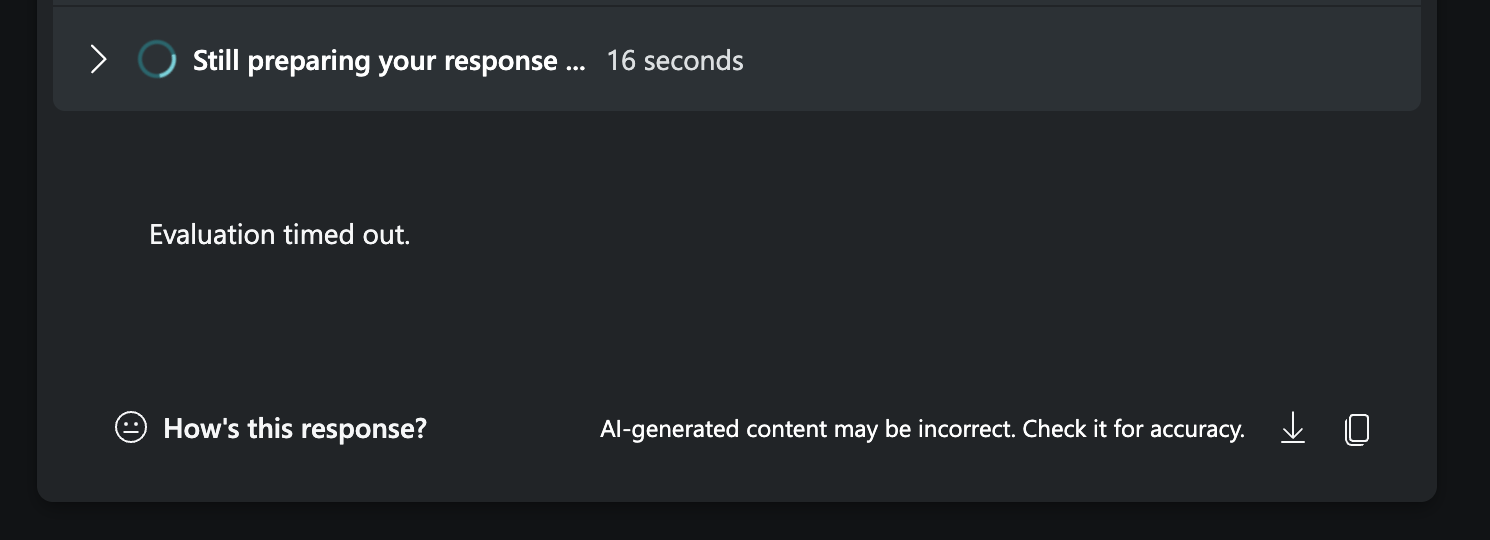Image resolution: width=1490 pixels, height=540 pixels.
Task: Click the AI-generated content disclaimer text
Action: coord(922,429)
